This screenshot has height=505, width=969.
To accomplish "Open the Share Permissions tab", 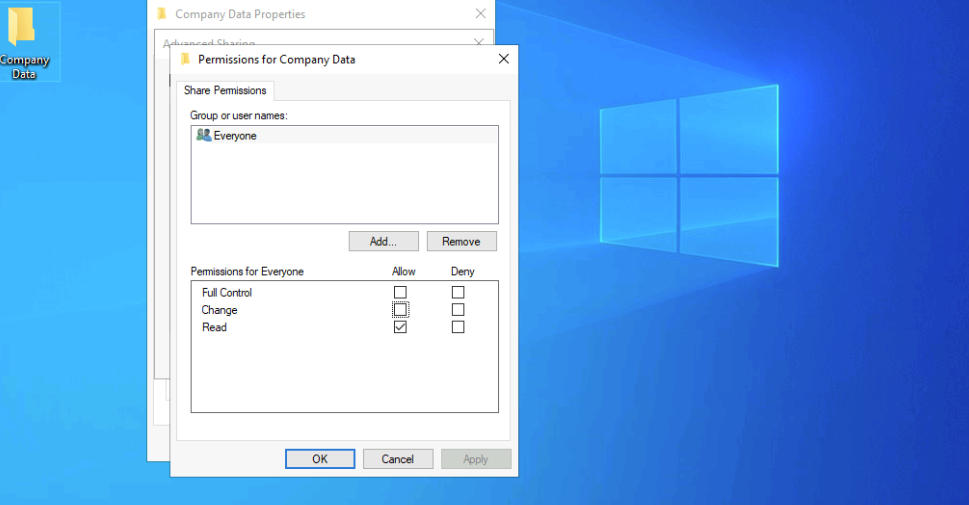I will tap(225, 90).
